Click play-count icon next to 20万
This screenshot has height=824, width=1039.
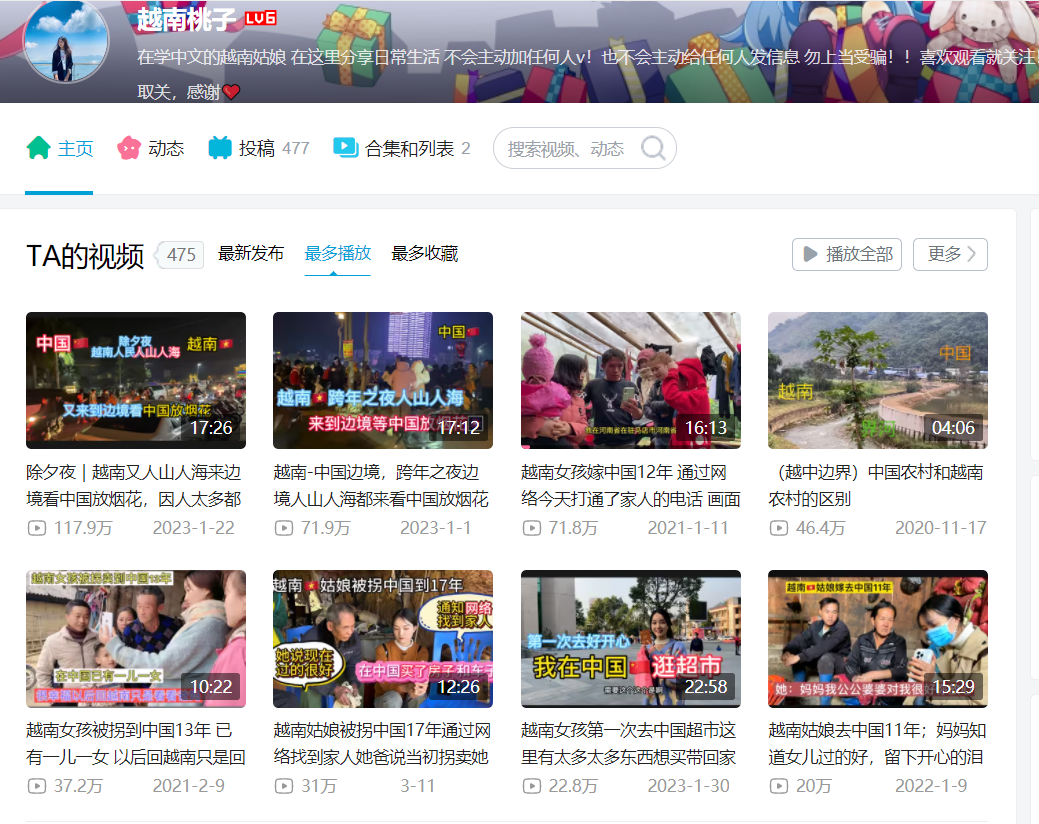[x=779, y=786]
